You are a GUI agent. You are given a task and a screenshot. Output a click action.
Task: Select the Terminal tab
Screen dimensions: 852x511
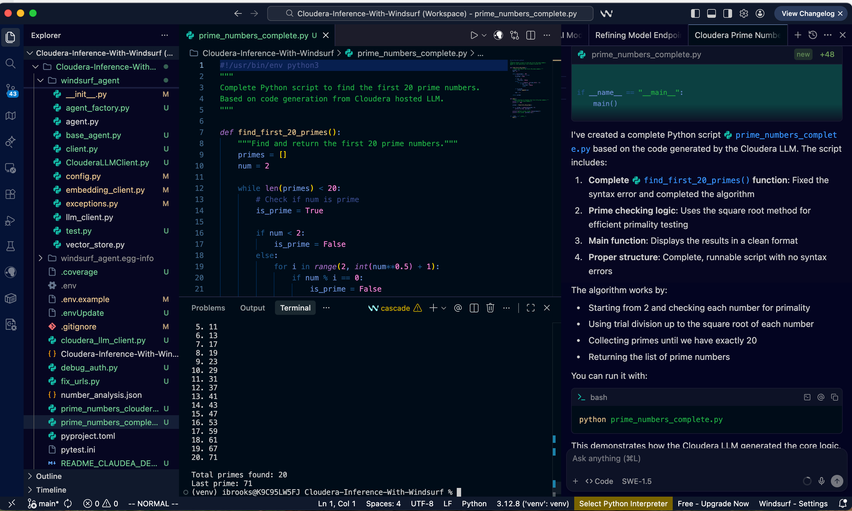click(x=295, y=308)
